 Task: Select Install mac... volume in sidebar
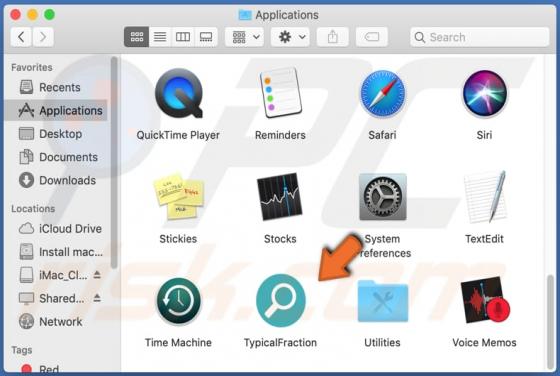56,252
